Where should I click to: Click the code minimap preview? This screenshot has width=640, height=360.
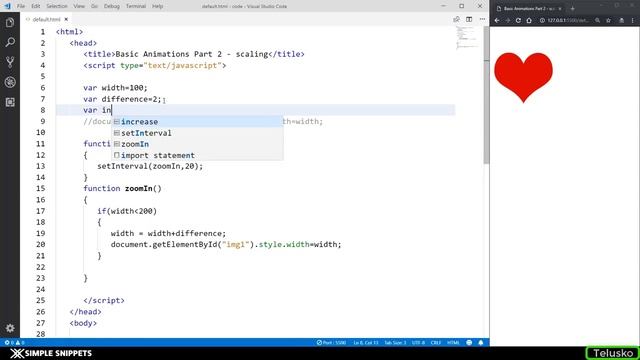[x=466, y=38]
